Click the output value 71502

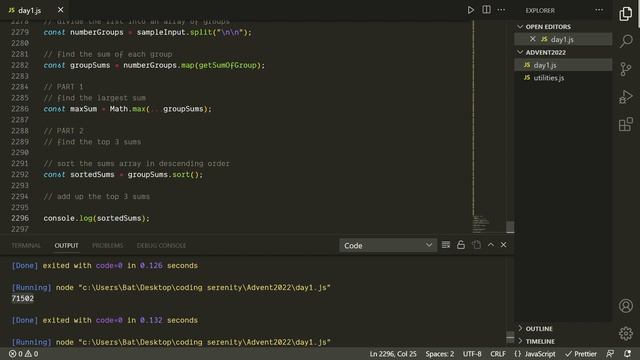pos(22,298)
